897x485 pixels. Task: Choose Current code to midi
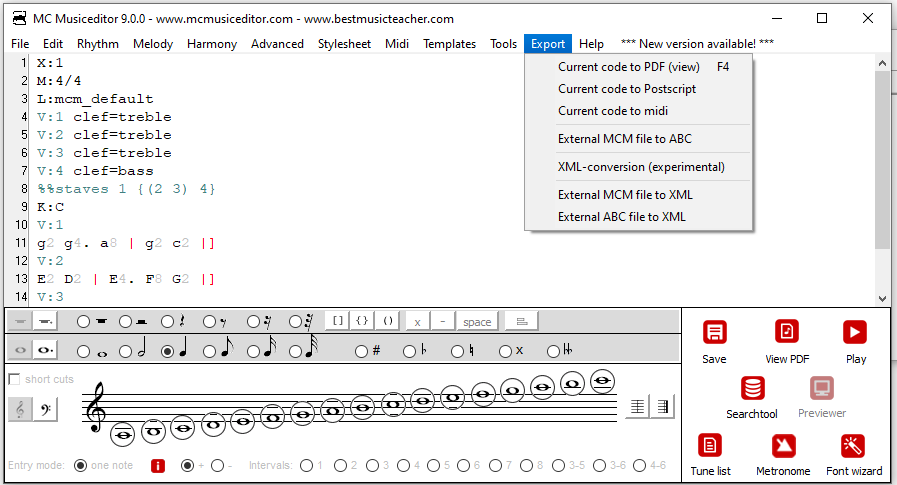638,111
